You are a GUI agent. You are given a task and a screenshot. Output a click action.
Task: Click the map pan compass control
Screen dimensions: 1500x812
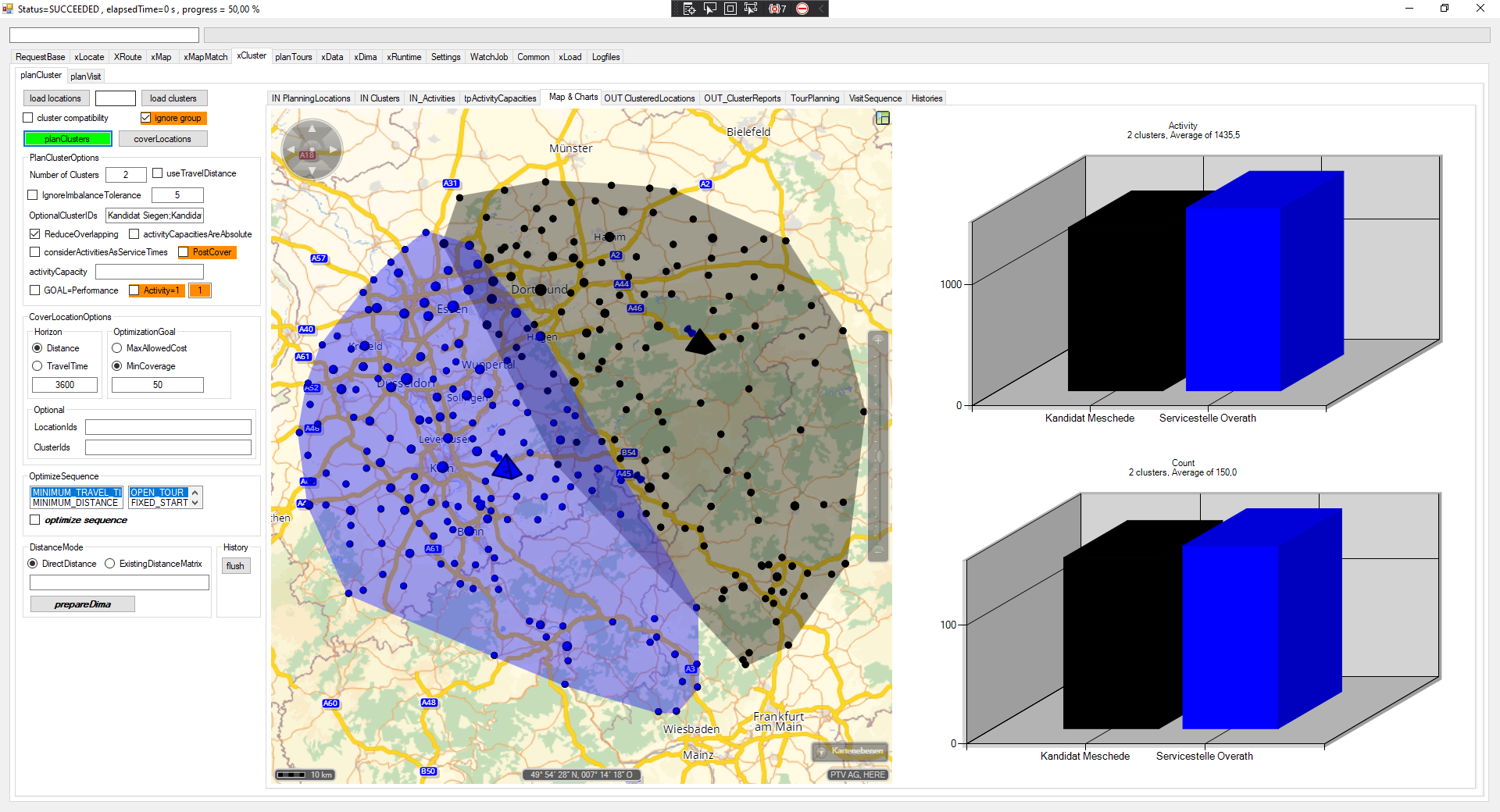click(x=312, y=148)
